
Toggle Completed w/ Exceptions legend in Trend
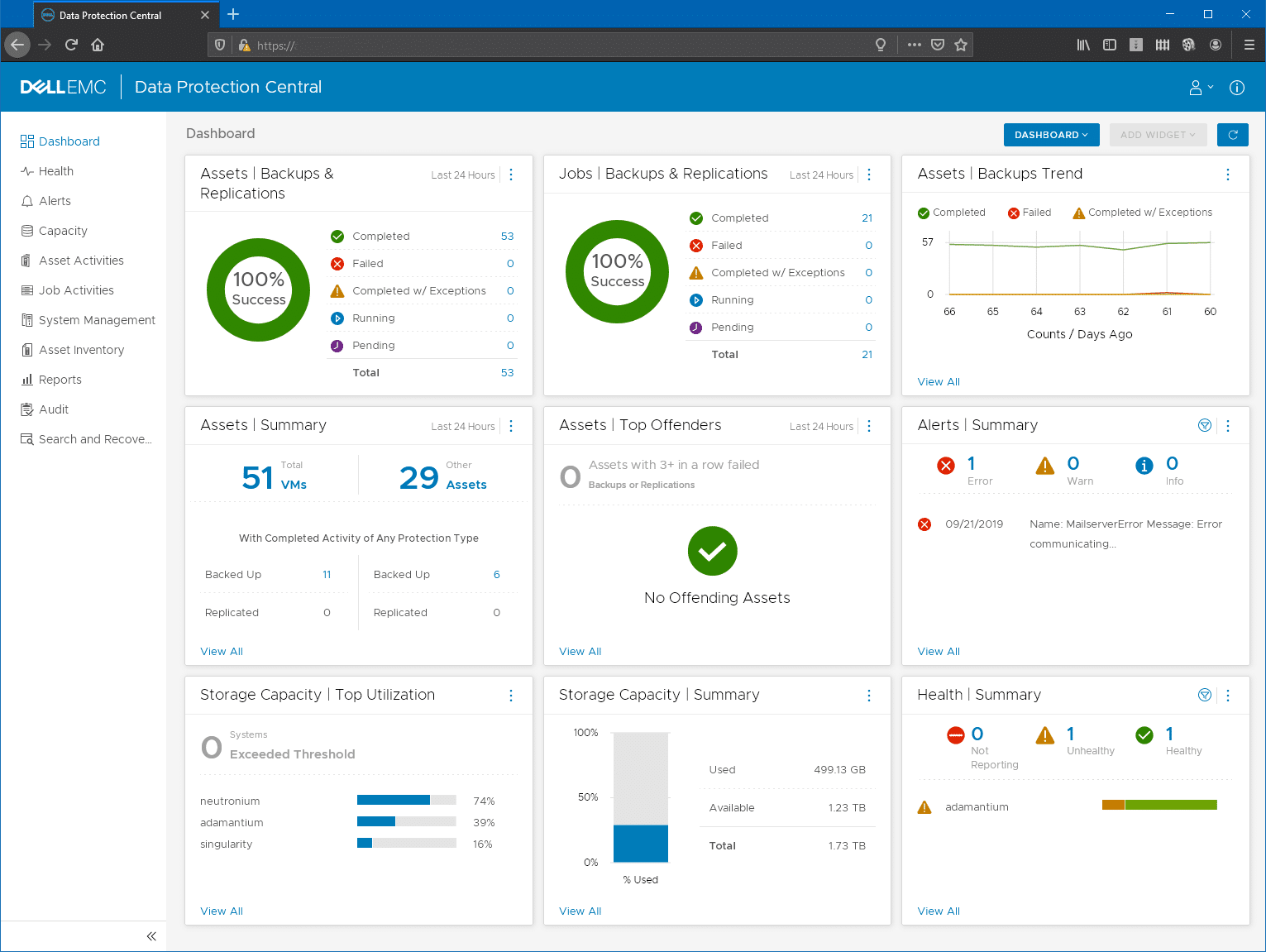1143,213
